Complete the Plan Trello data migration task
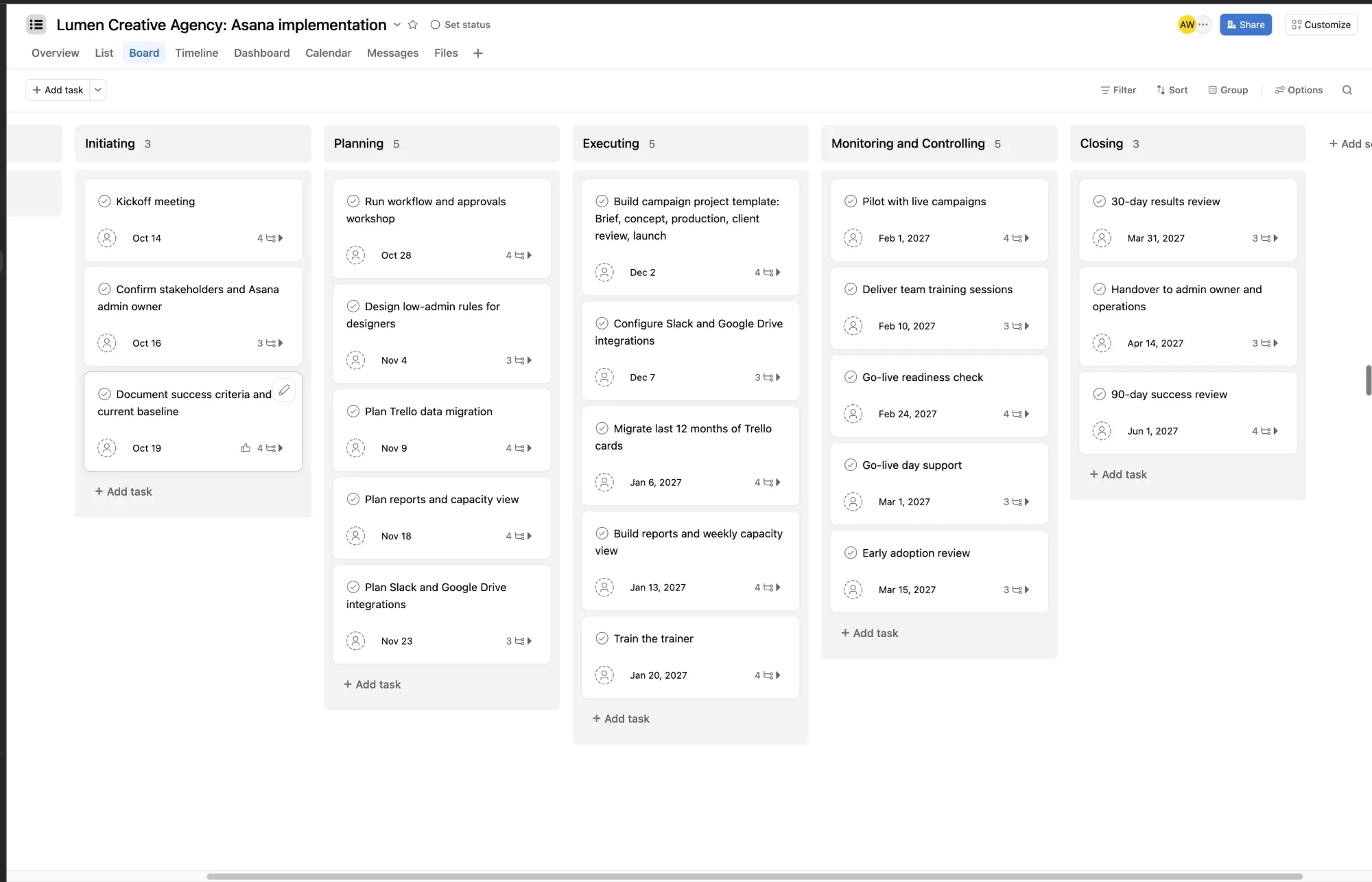This screenshot has width=1372, height=882. tap(353, 411)
